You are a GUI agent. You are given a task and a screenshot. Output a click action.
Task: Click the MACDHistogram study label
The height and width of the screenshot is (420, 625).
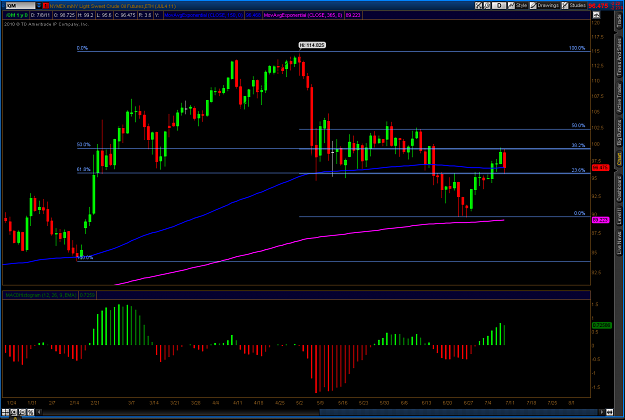40,295
